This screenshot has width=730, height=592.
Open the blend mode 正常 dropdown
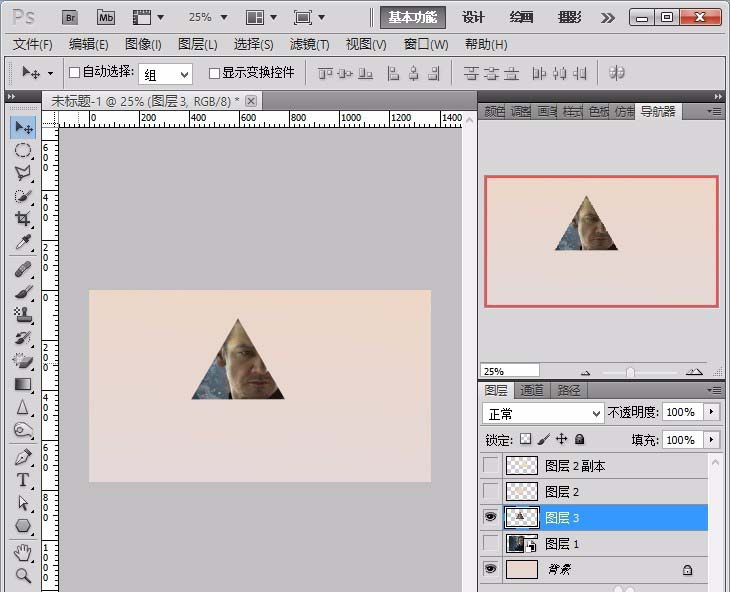tap(543, 413)
